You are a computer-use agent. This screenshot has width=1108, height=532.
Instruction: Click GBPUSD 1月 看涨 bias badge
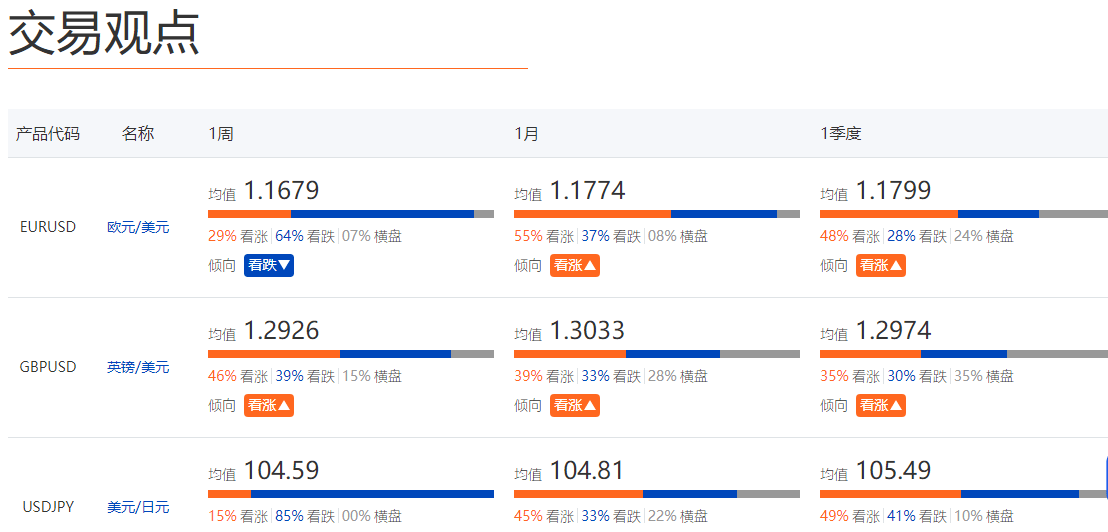(x=575, y=405)
